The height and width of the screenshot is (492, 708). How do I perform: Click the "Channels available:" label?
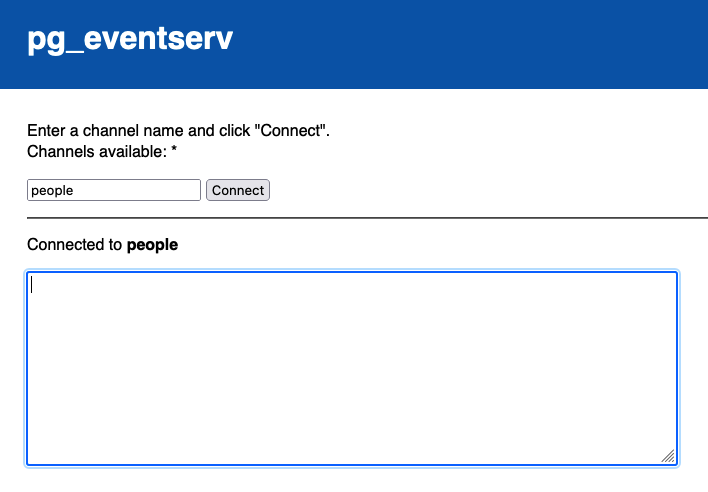click(x=97, y=152)
